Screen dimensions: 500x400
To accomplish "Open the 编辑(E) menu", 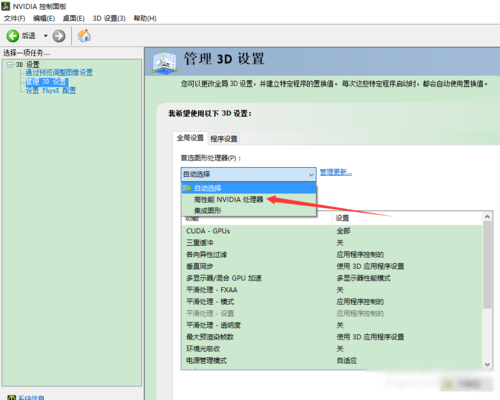I will (44, 18).
